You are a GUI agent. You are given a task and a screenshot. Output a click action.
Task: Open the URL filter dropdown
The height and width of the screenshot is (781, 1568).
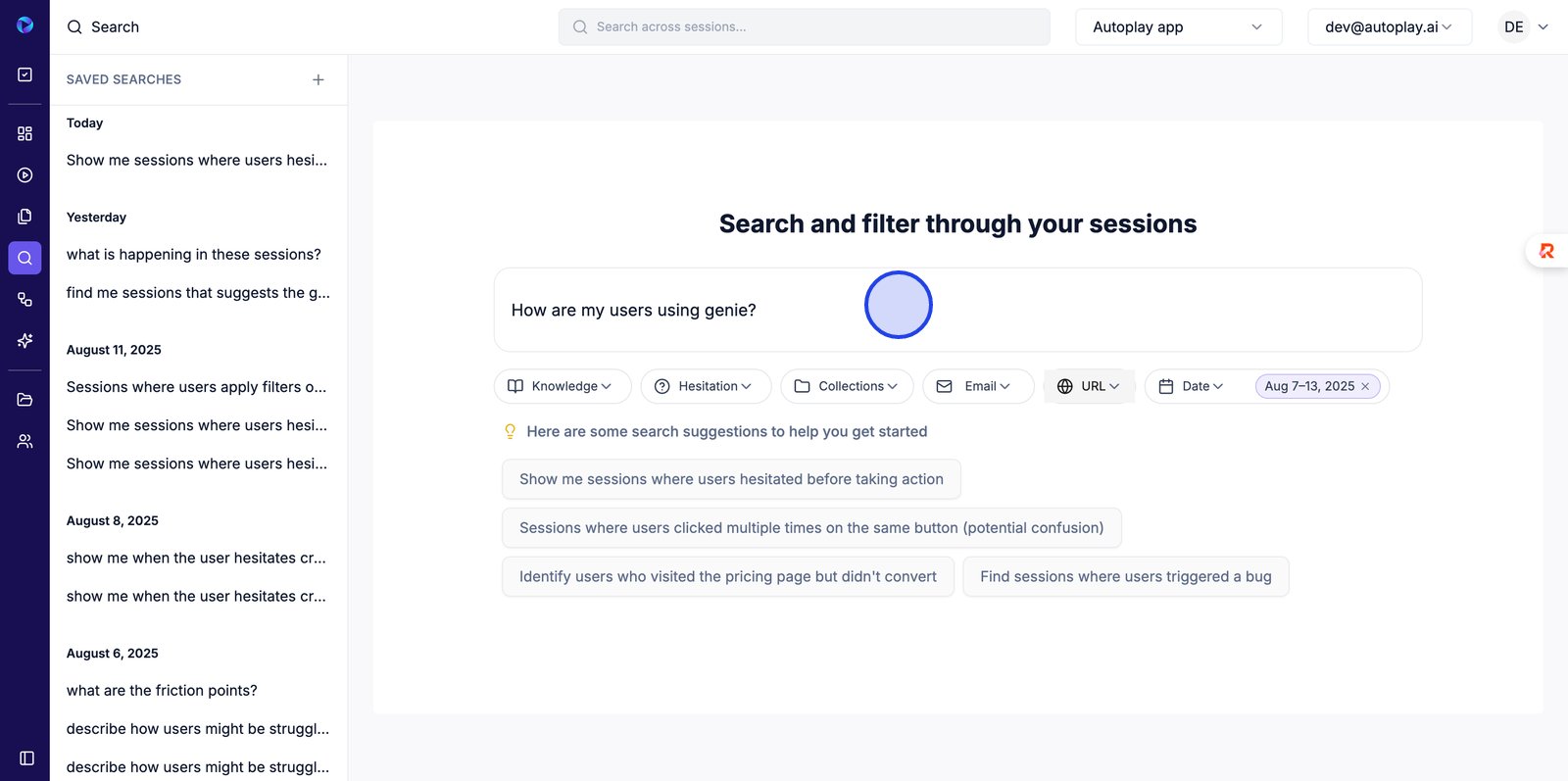(x=1089, y=386)
